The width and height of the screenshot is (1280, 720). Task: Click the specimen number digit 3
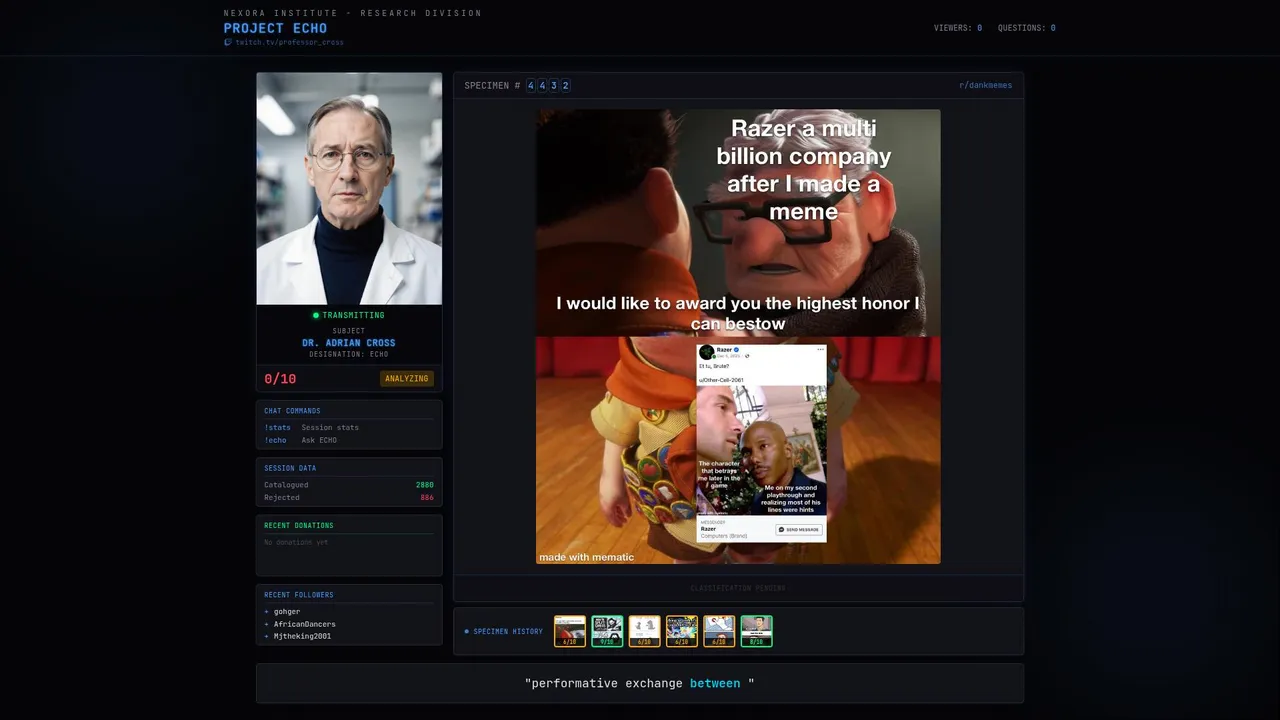(x=554, y=86)
